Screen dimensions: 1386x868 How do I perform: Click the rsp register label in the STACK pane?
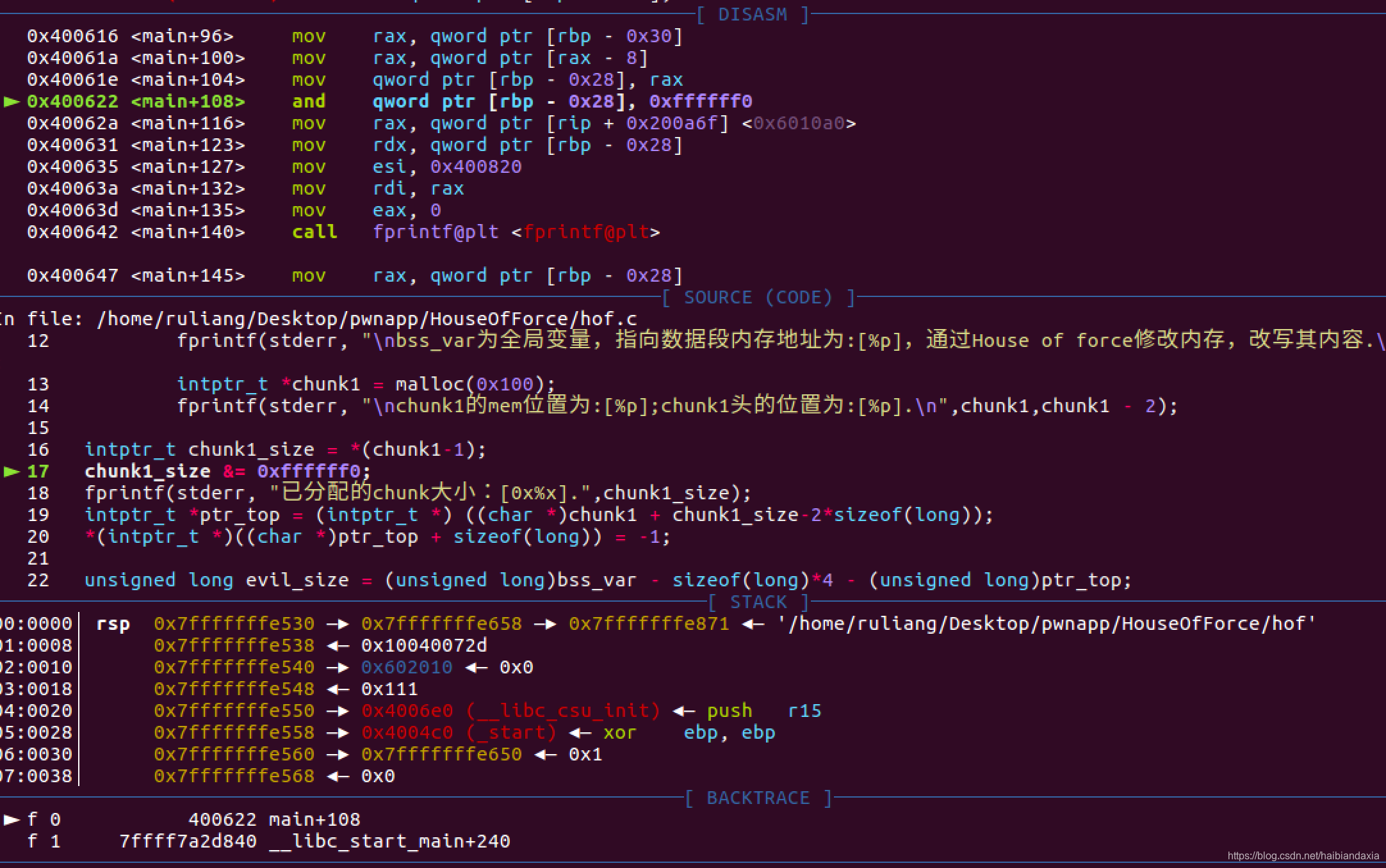pos(113,624)
